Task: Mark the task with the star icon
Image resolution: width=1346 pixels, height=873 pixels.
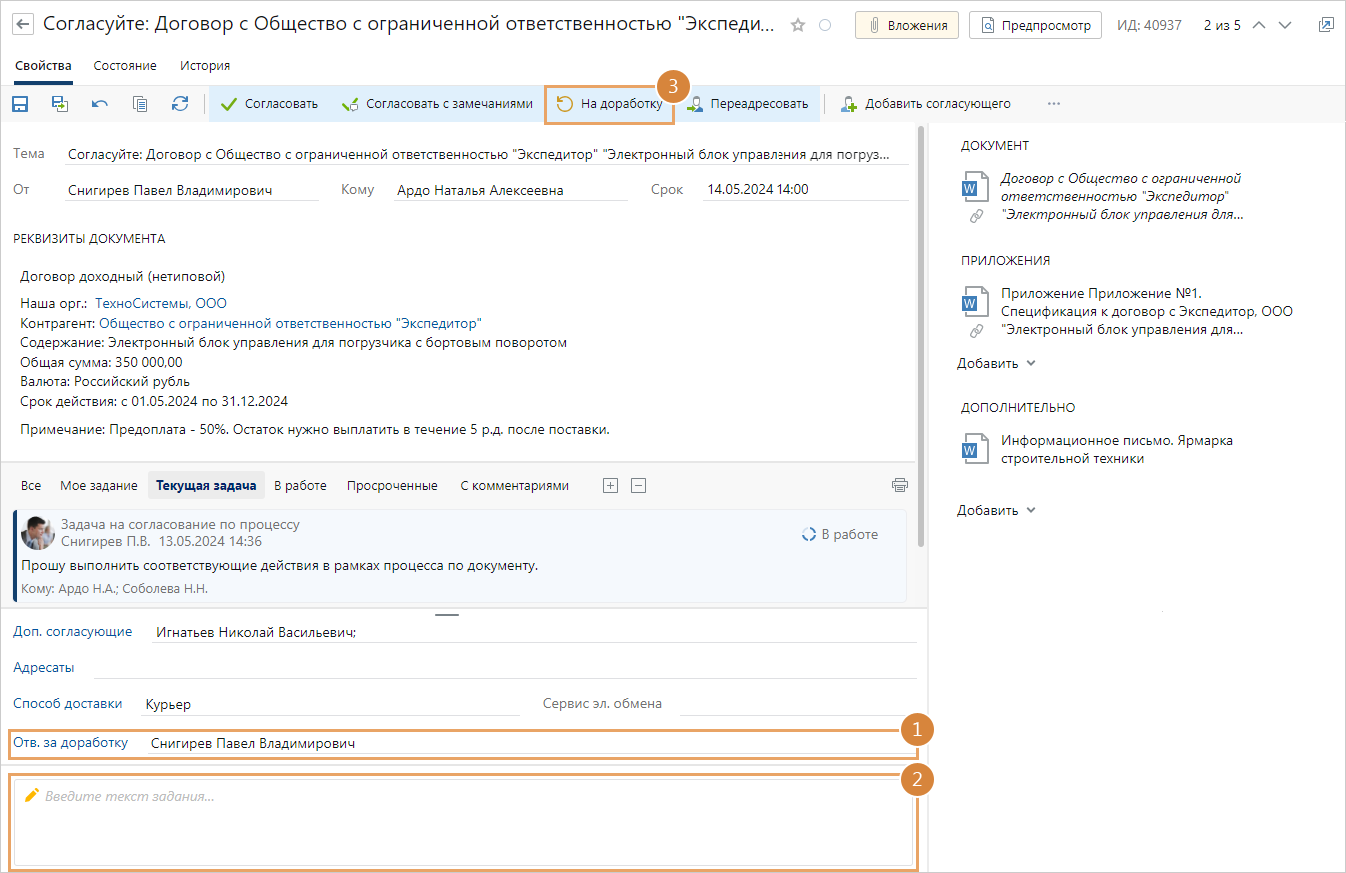Action: pos(798,25)
